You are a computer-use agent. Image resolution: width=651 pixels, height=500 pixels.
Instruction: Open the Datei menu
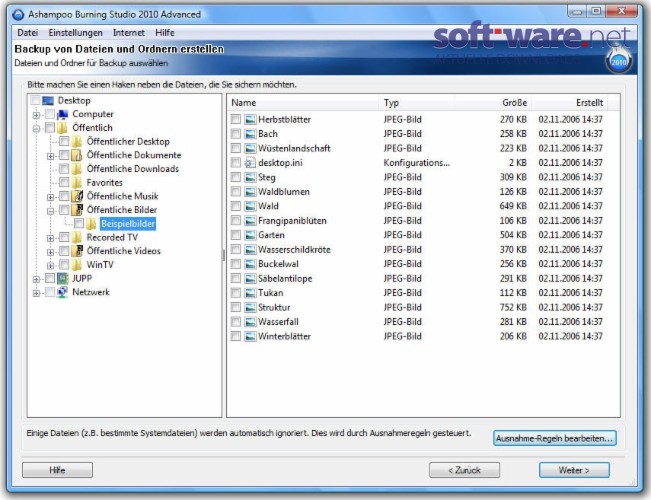[27, 33]
